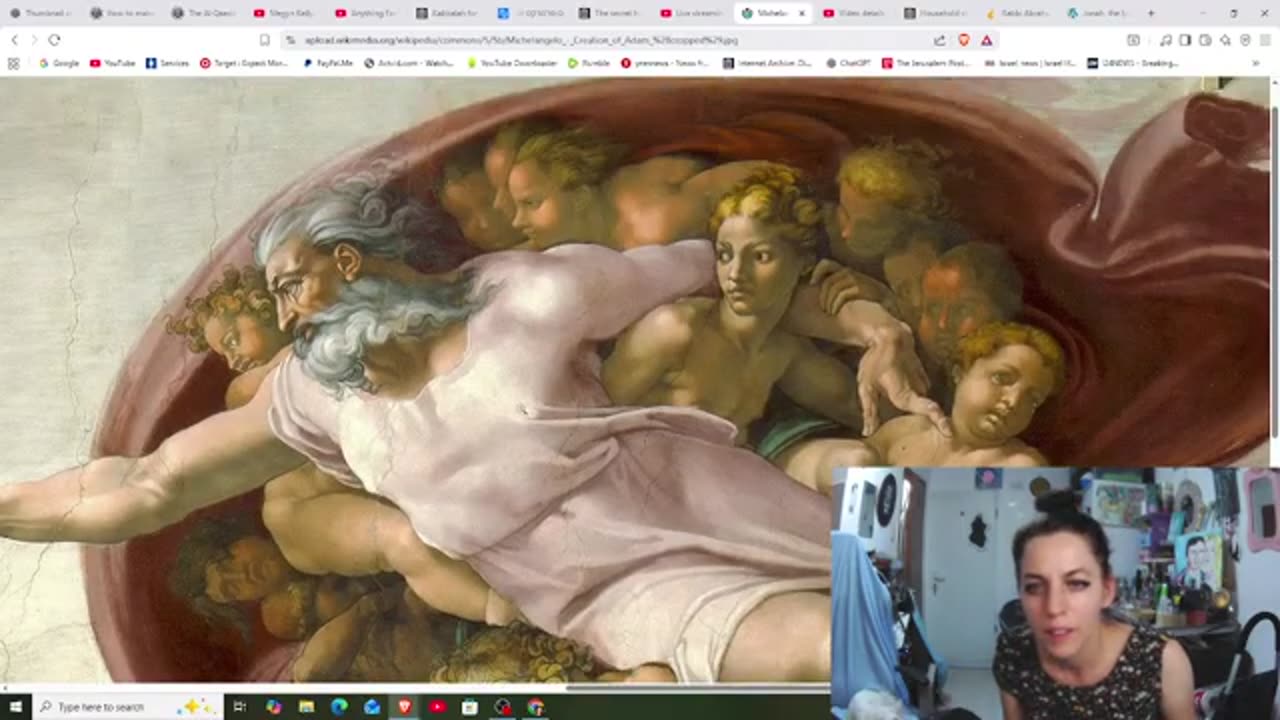Switch to the Megyn Kelly tab

click(284, 13)
